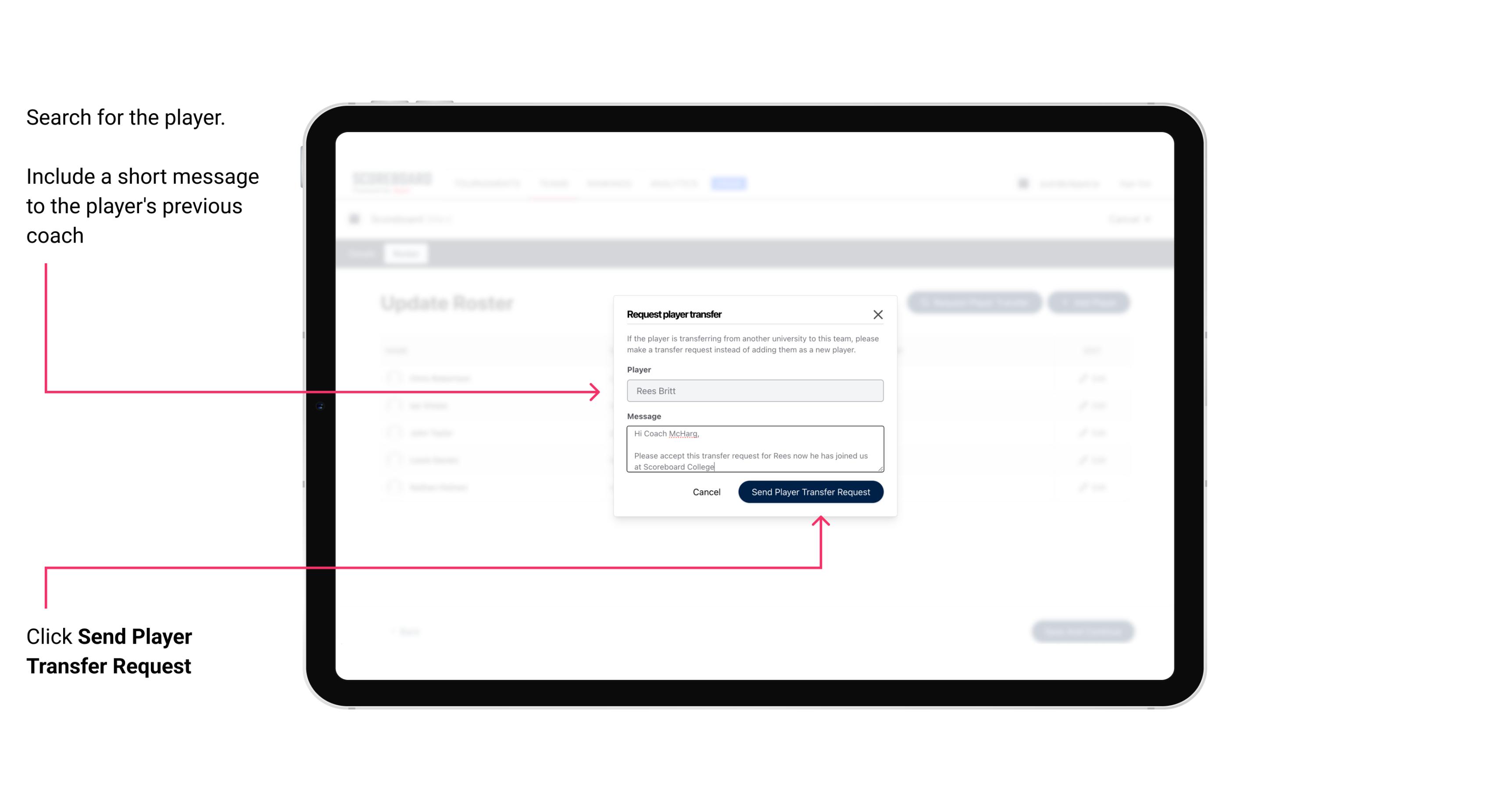The height and width of the screenshot is (812, 1509).
Task: Click the Tournaments menu item in navbar
Action: pyautogui.click(x=487, y=183)
